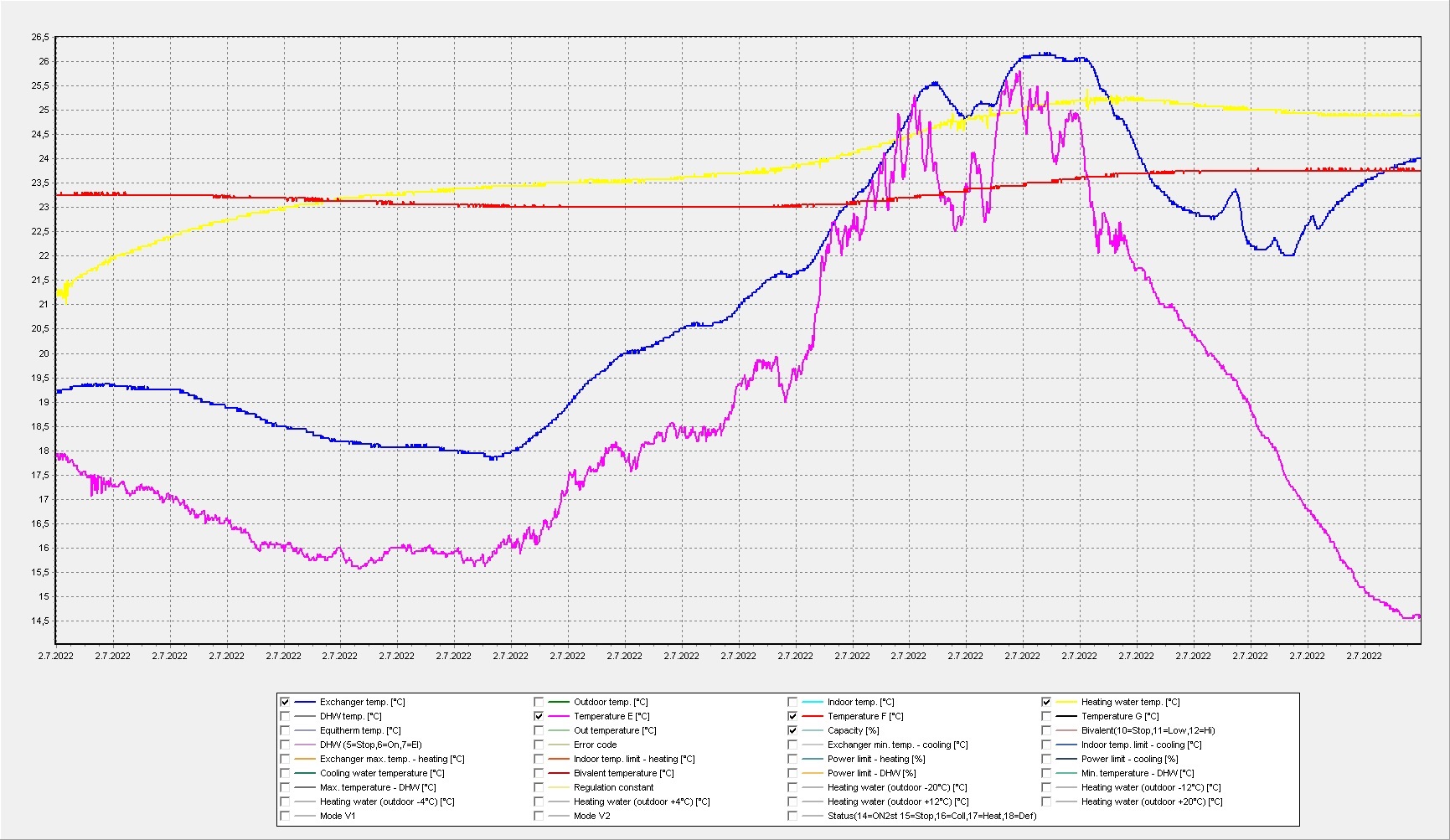Uncheck the Heating water temp. [°C] checkbox
The width and height of the screenshot is (1450, 840).
click(1046, 702)
